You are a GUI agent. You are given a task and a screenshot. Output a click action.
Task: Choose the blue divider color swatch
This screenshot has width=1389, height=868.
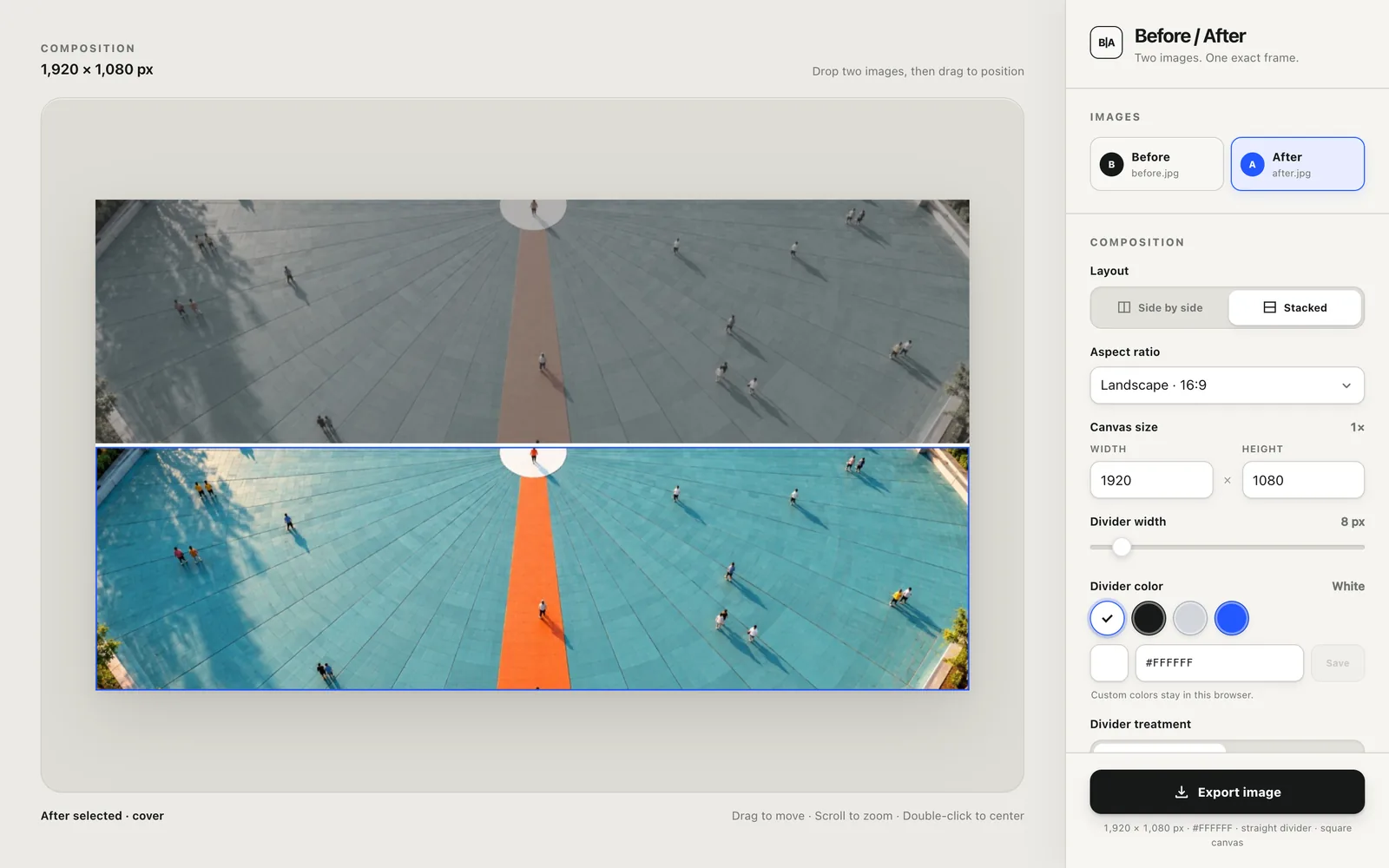pyautogui.click(x=1232, y=618)
